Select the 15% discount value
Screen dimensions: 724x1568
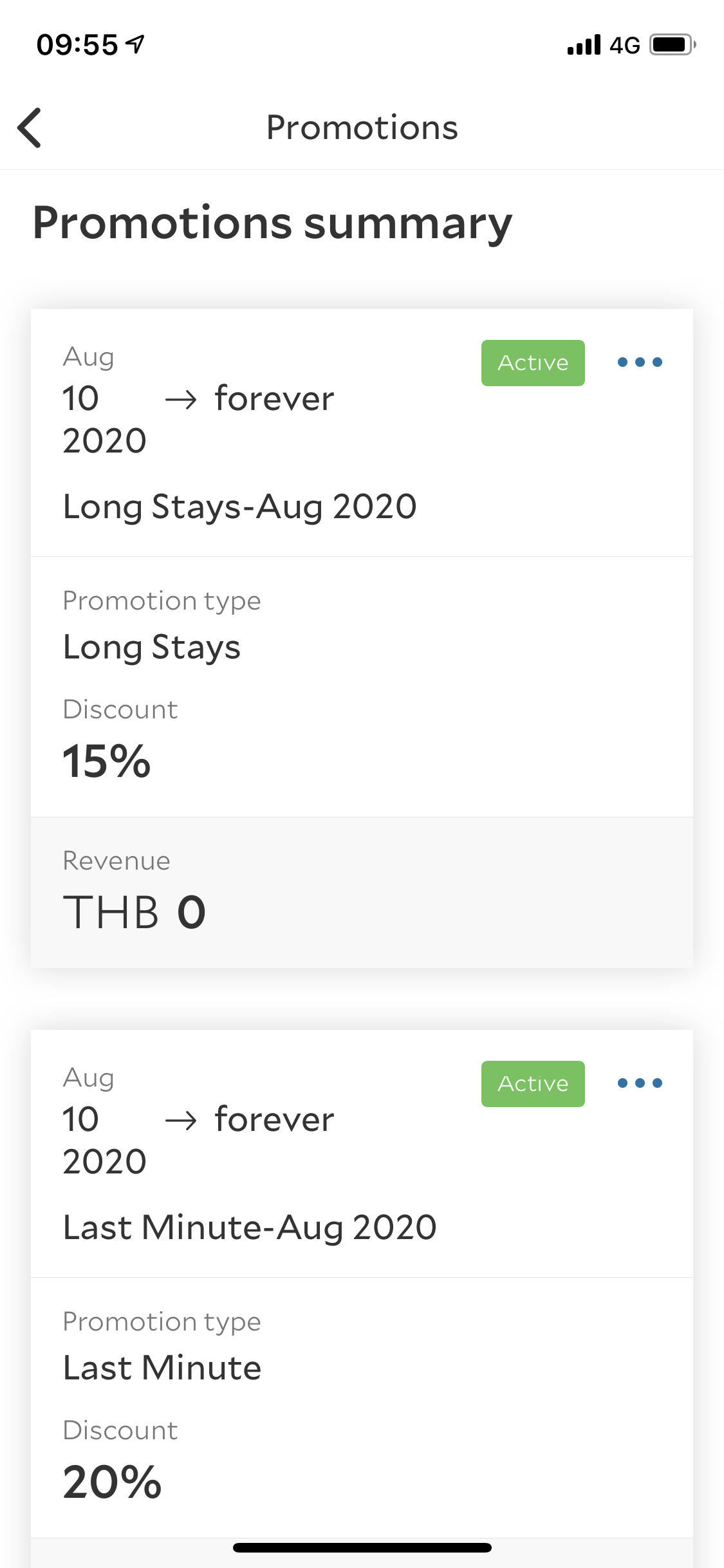107,761
